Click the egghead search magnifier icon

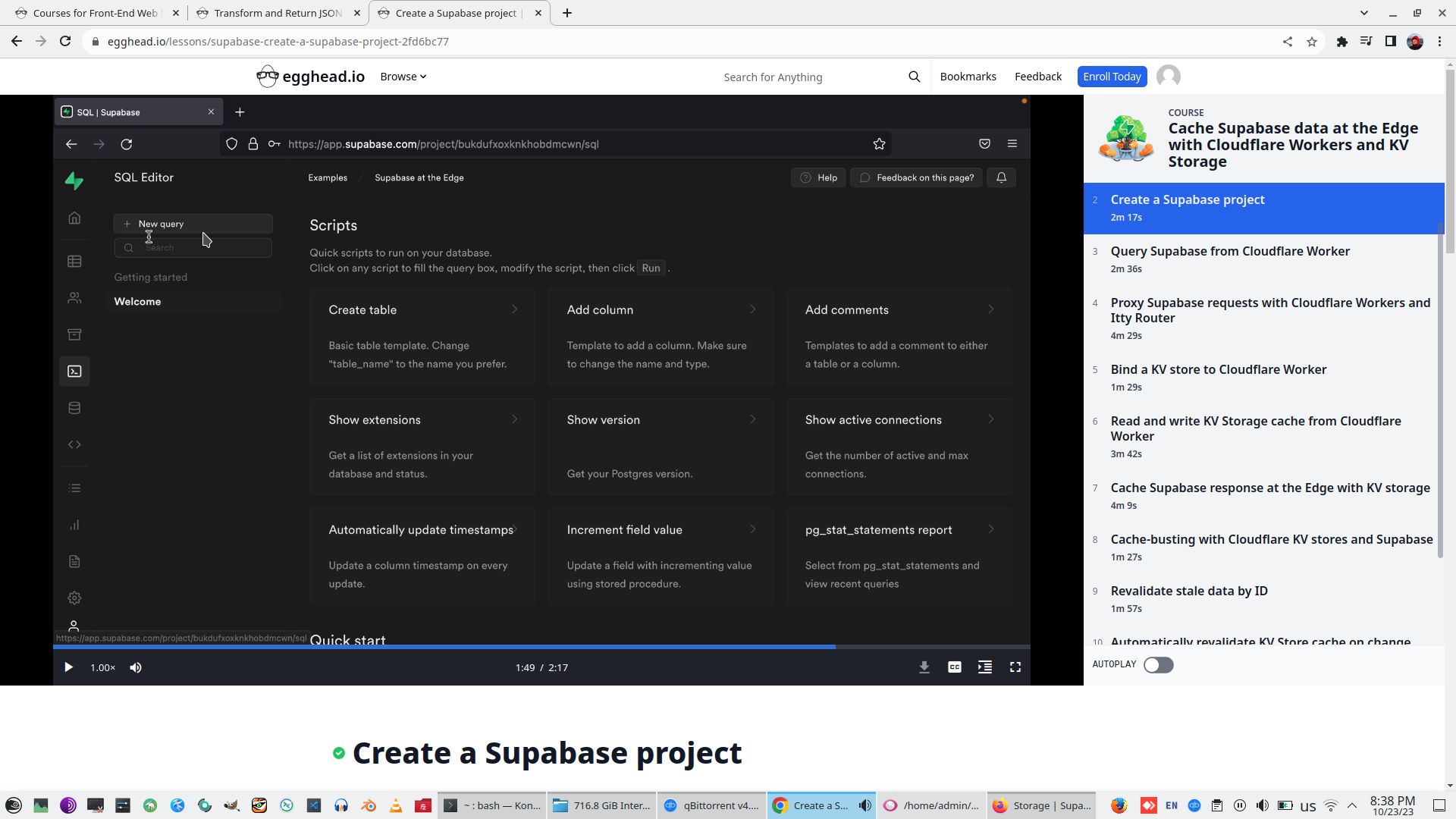[914, 77]
